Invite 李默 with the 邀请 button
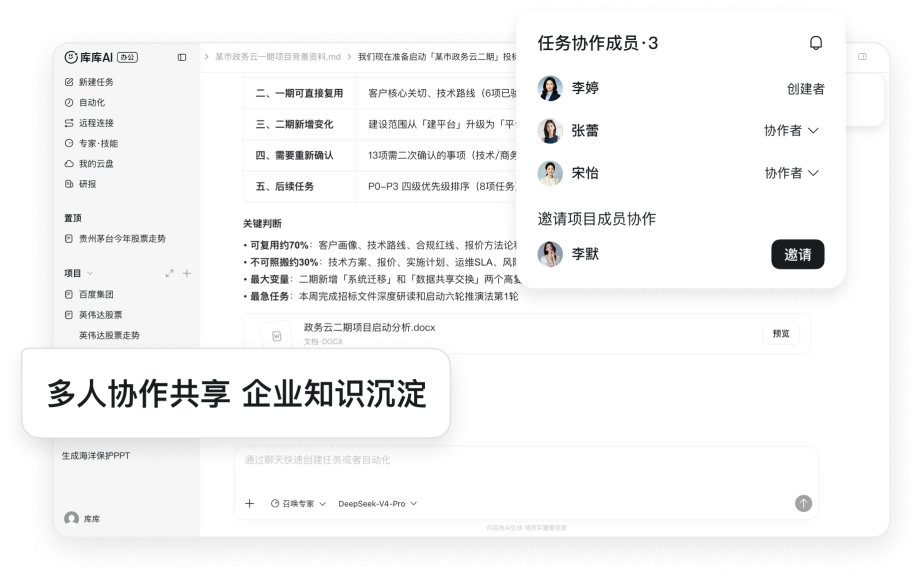 point(797,254)
